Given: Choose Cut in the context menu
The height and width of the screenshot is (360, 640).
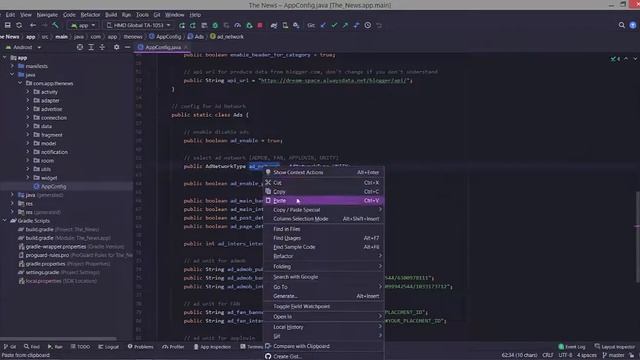Looking at the screenshot, I should (x=323, y=183).
